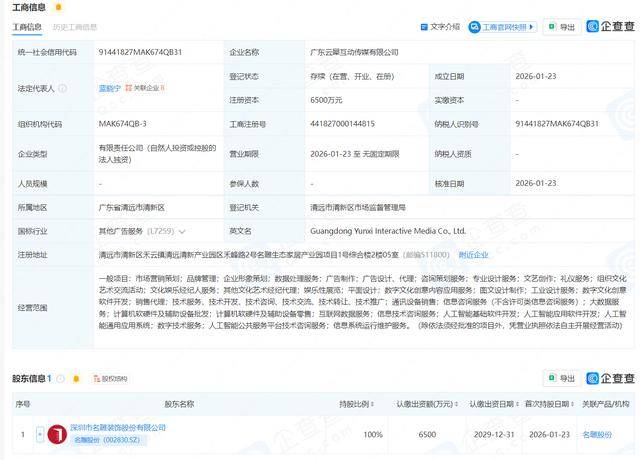This screenshot has height=460, width=640.
Task: Click the shareholder's red company logo
Action: point(57,434)
